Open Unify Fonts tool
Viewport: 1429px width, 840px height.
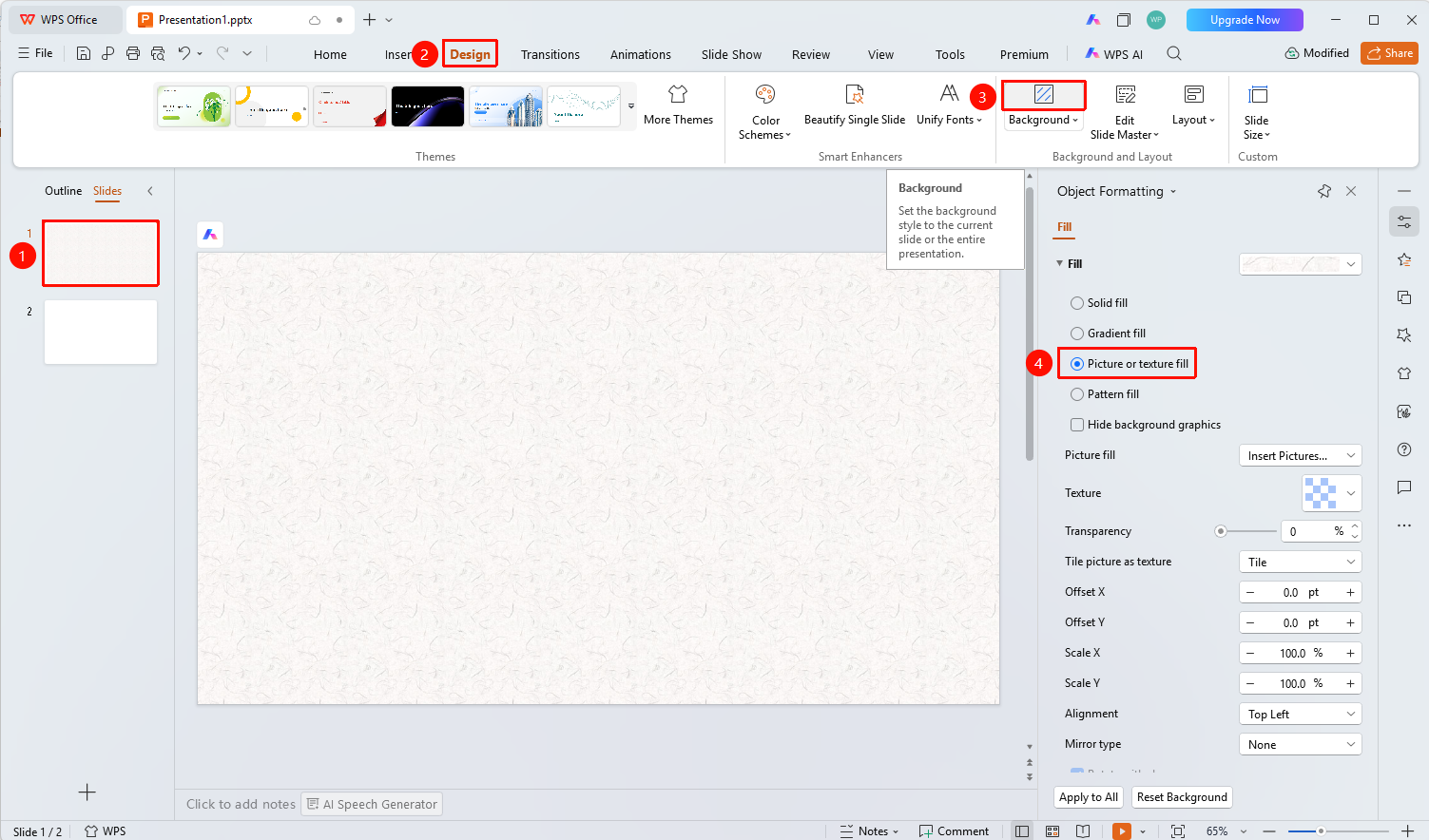coord(949,105)
